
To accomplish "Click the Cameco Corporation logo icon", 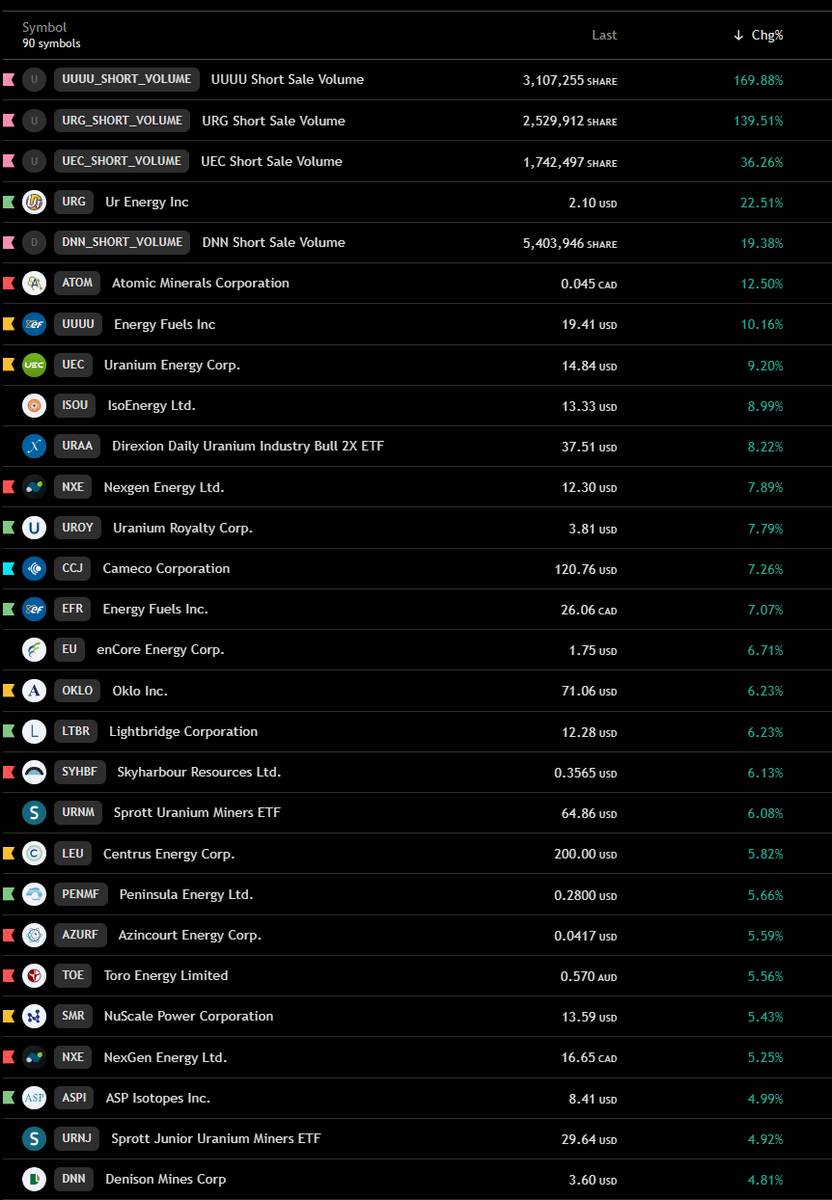I will point(34,569).
